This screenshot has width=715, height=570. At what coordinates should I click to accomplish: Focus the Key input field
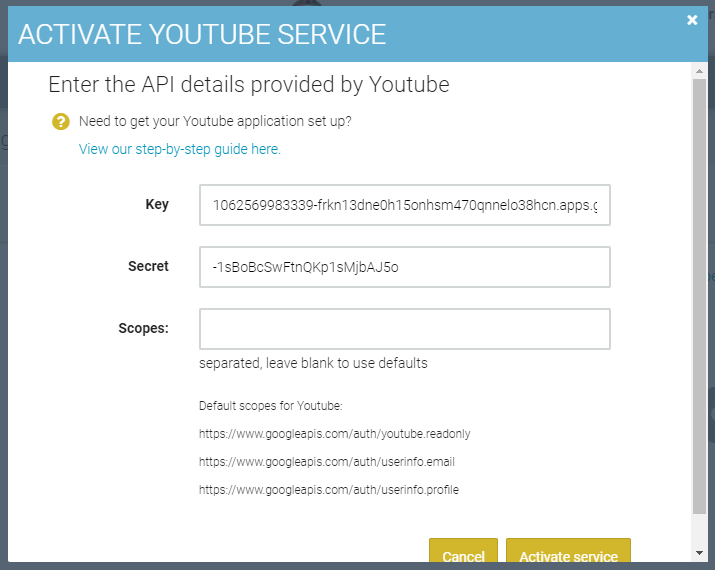pos(404,205)
